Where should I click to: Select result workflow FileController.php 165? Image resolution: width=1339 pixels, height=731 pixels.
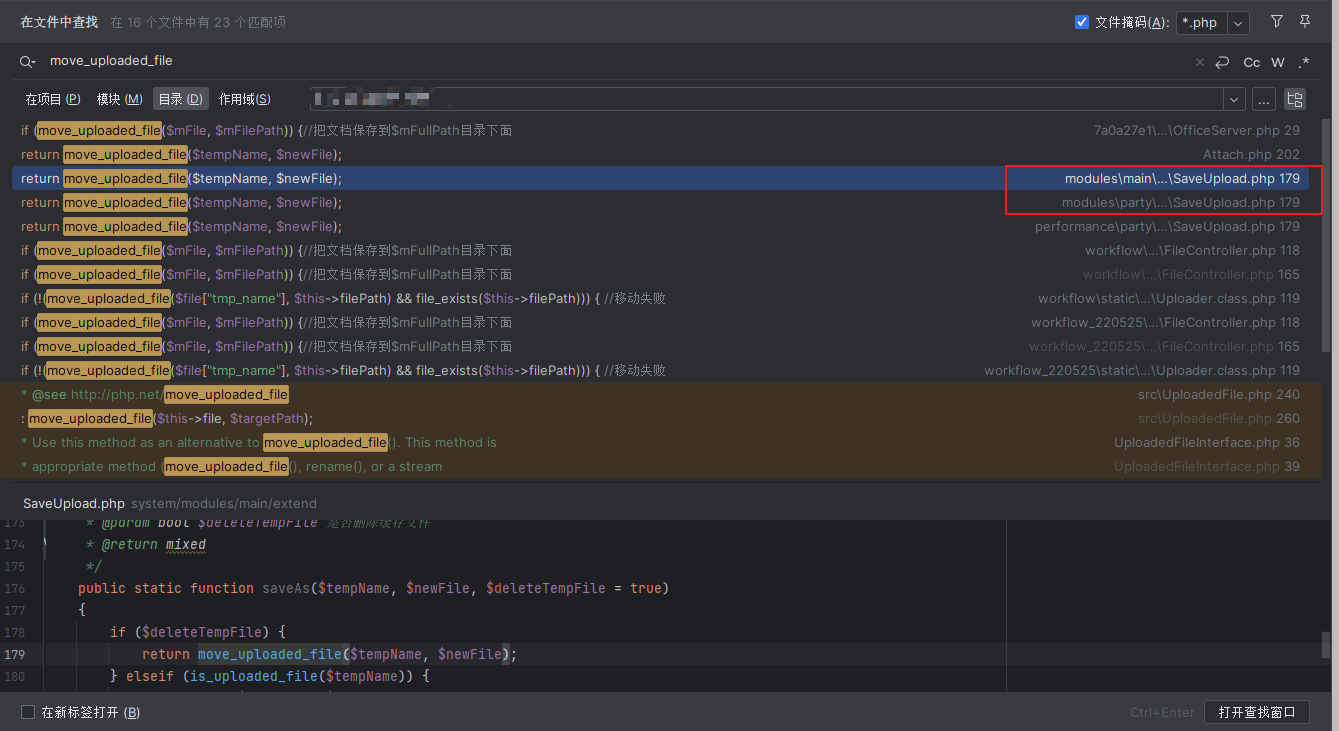click(660, 275)
